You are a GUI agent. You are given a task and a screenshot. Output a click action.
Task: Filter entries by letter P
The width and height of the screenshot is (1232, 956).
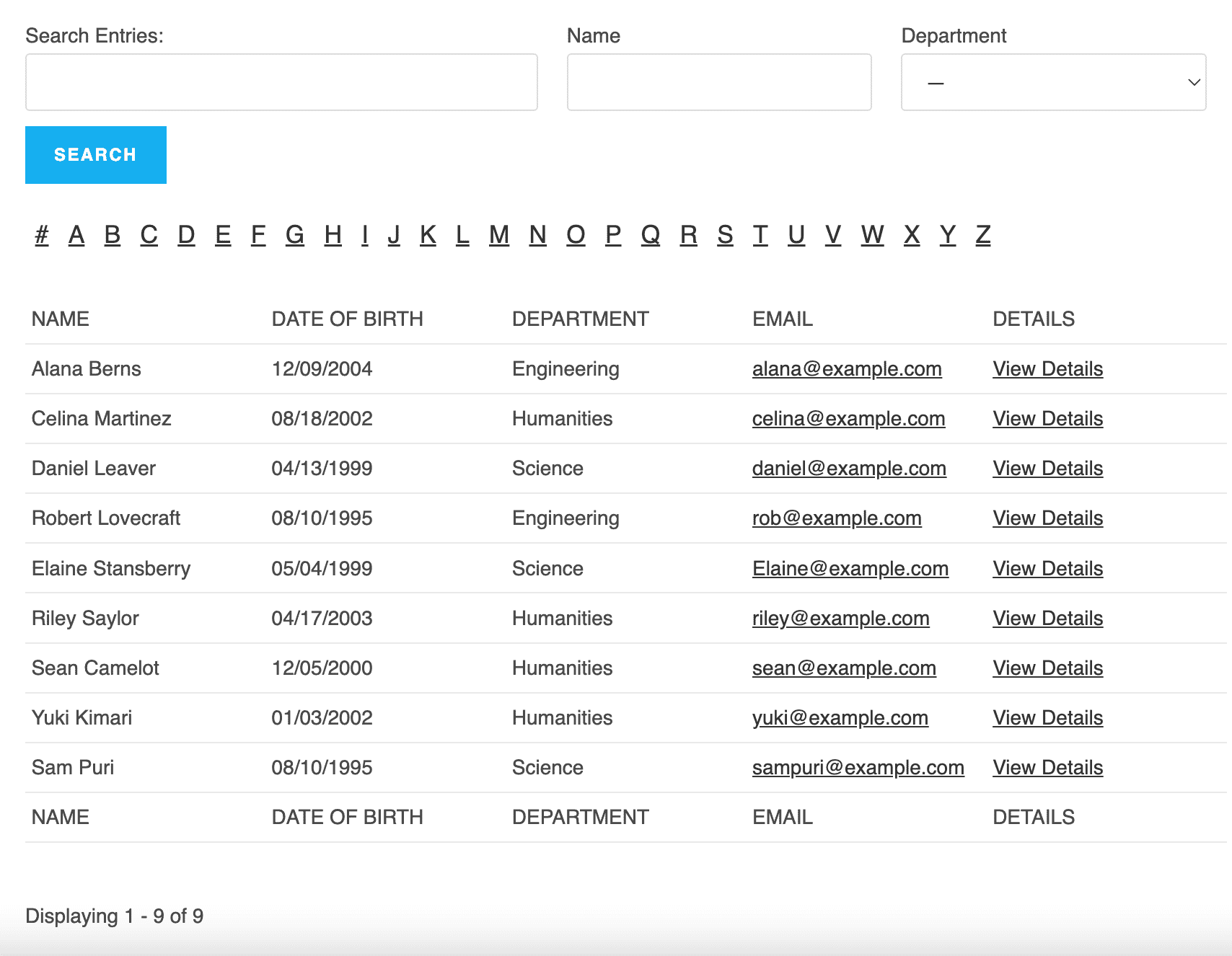pyautogui.click(x=613, y=235)
